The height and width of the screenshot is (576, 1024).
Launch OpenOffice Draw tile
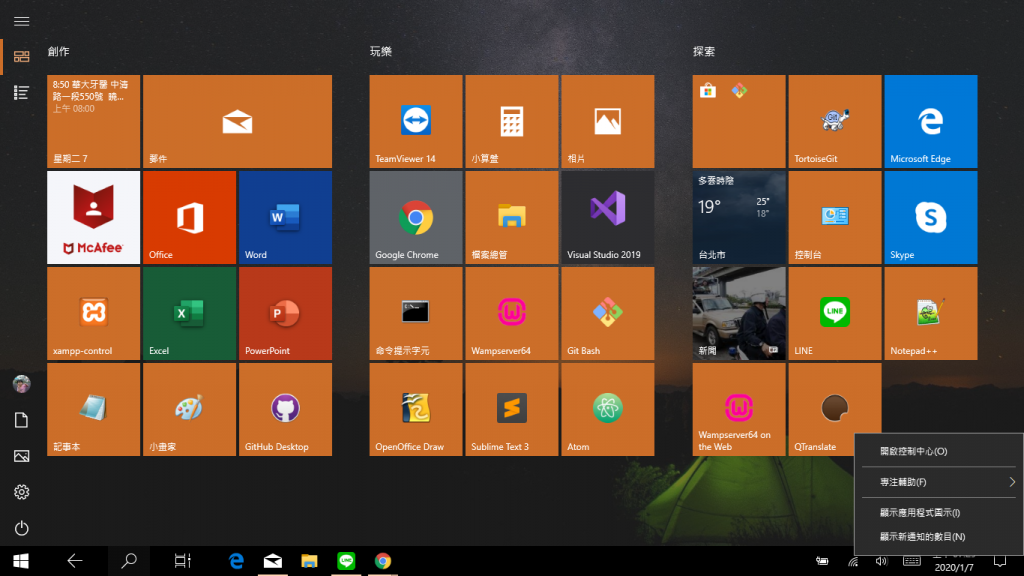pos(416,409)
